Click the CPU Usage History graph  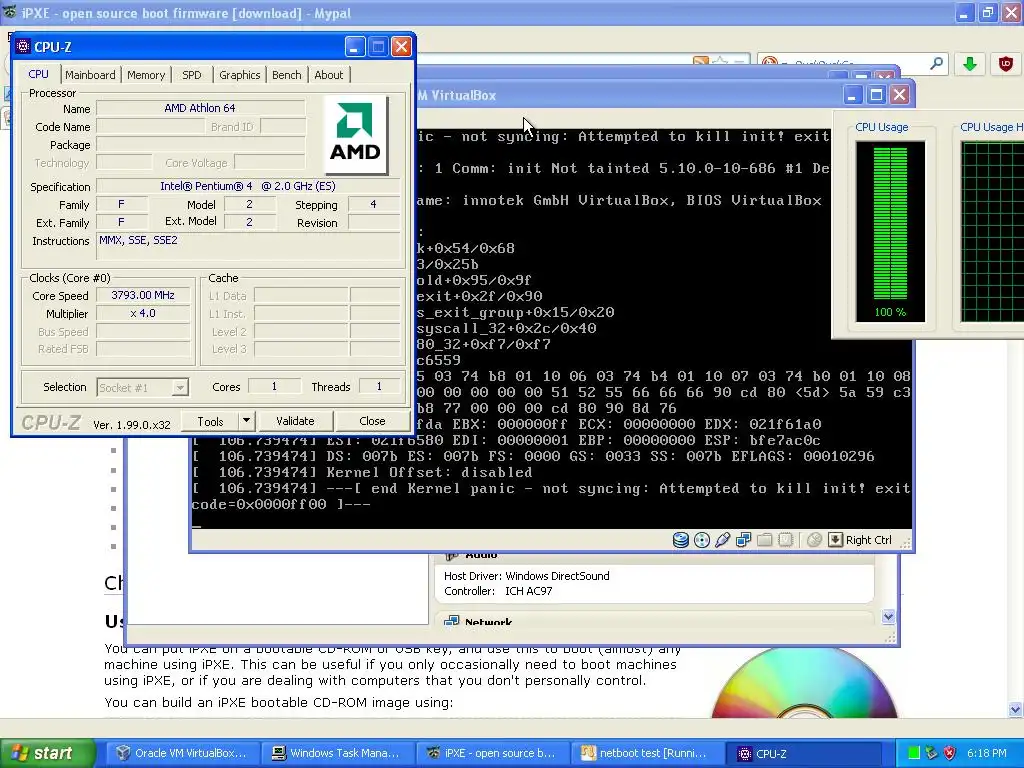[993, 231]
